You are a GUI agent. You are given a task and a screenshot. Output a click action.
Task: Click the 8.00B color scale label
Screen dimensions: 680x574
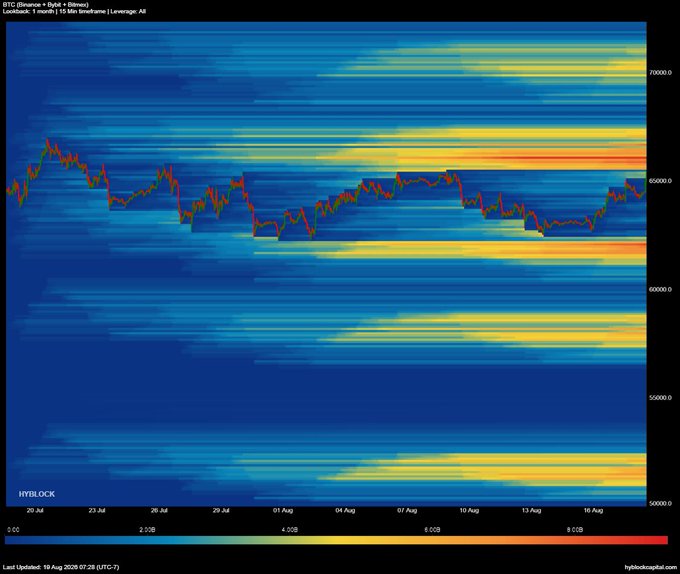click(x=575, y=530)
